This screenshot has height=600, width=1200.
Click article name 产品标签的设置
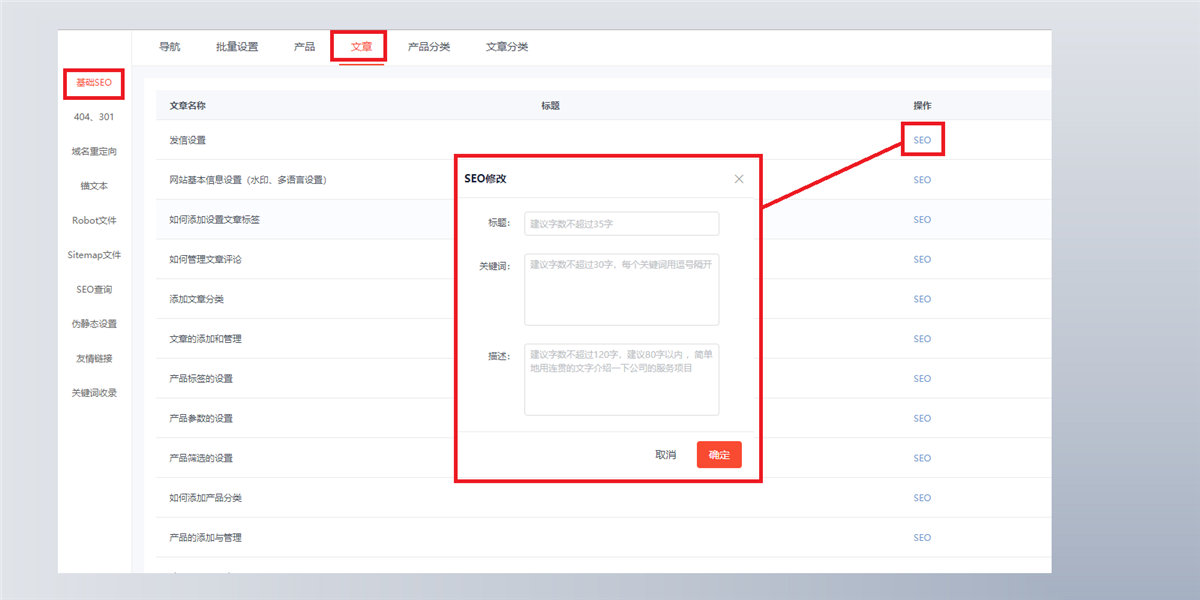click(201, 378)
